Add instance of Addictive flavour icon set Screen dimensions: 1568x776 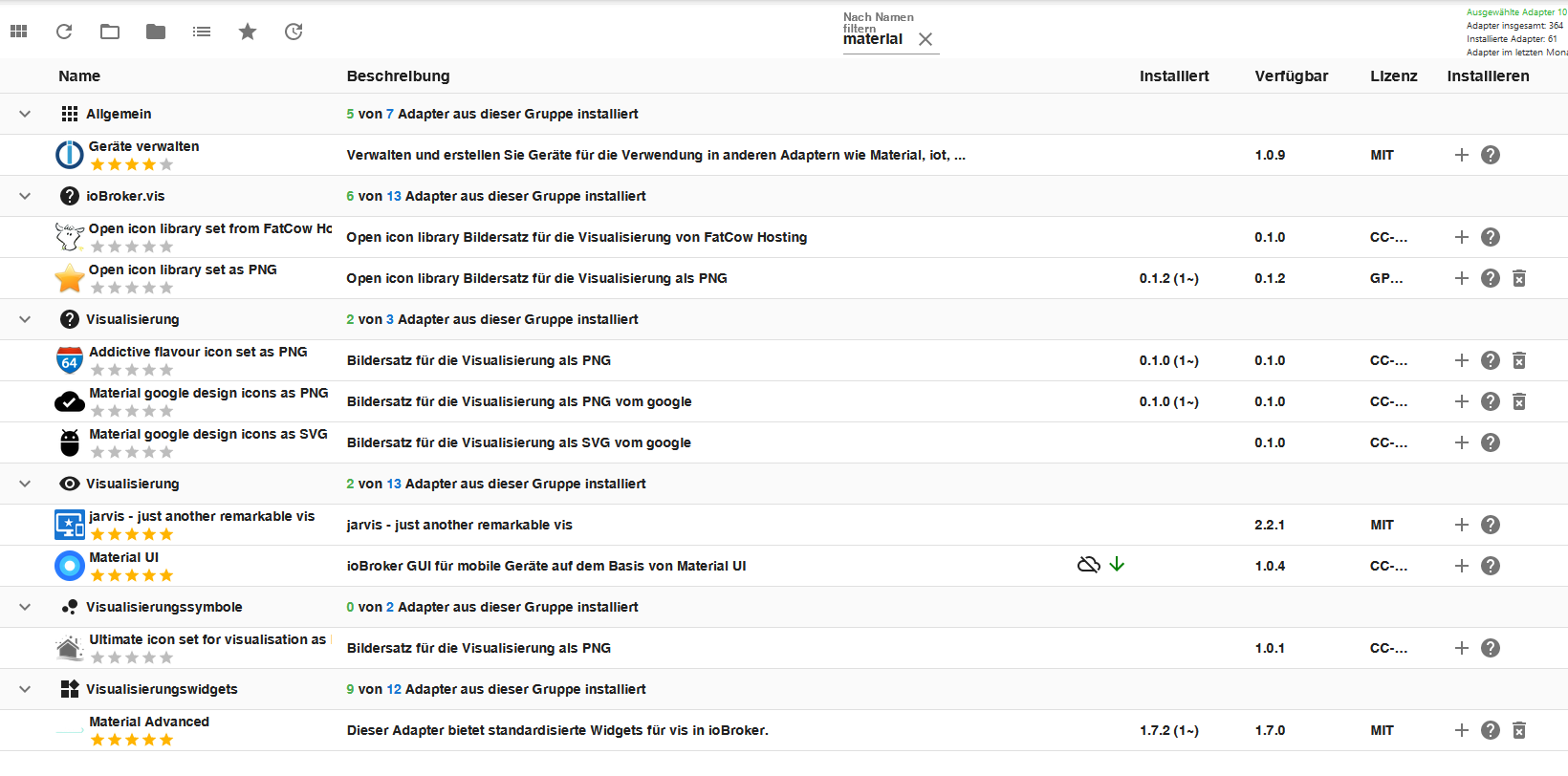(1462, 360)
